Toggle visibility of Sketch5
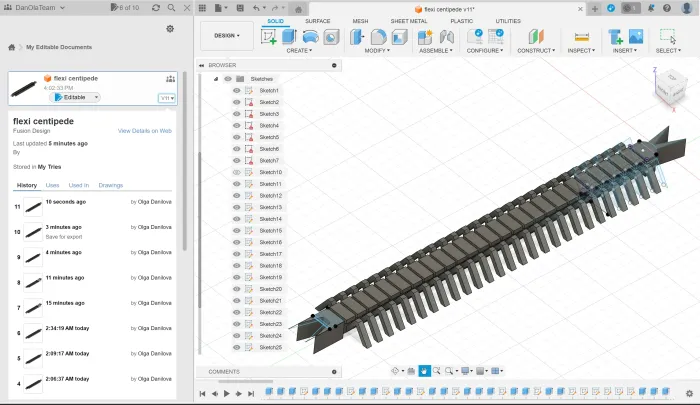This screenshot has height=405, width=700. tap(237, 137)
